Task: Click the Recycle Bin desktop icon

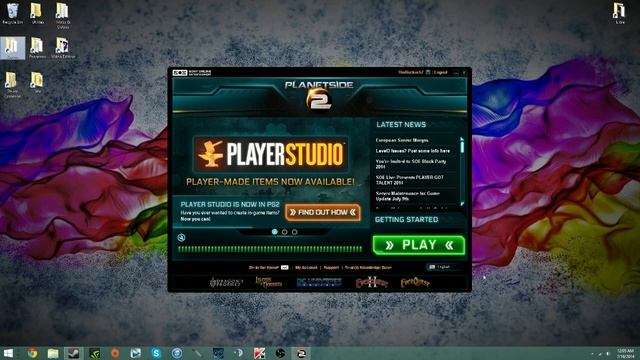Action: pos(13,13)
